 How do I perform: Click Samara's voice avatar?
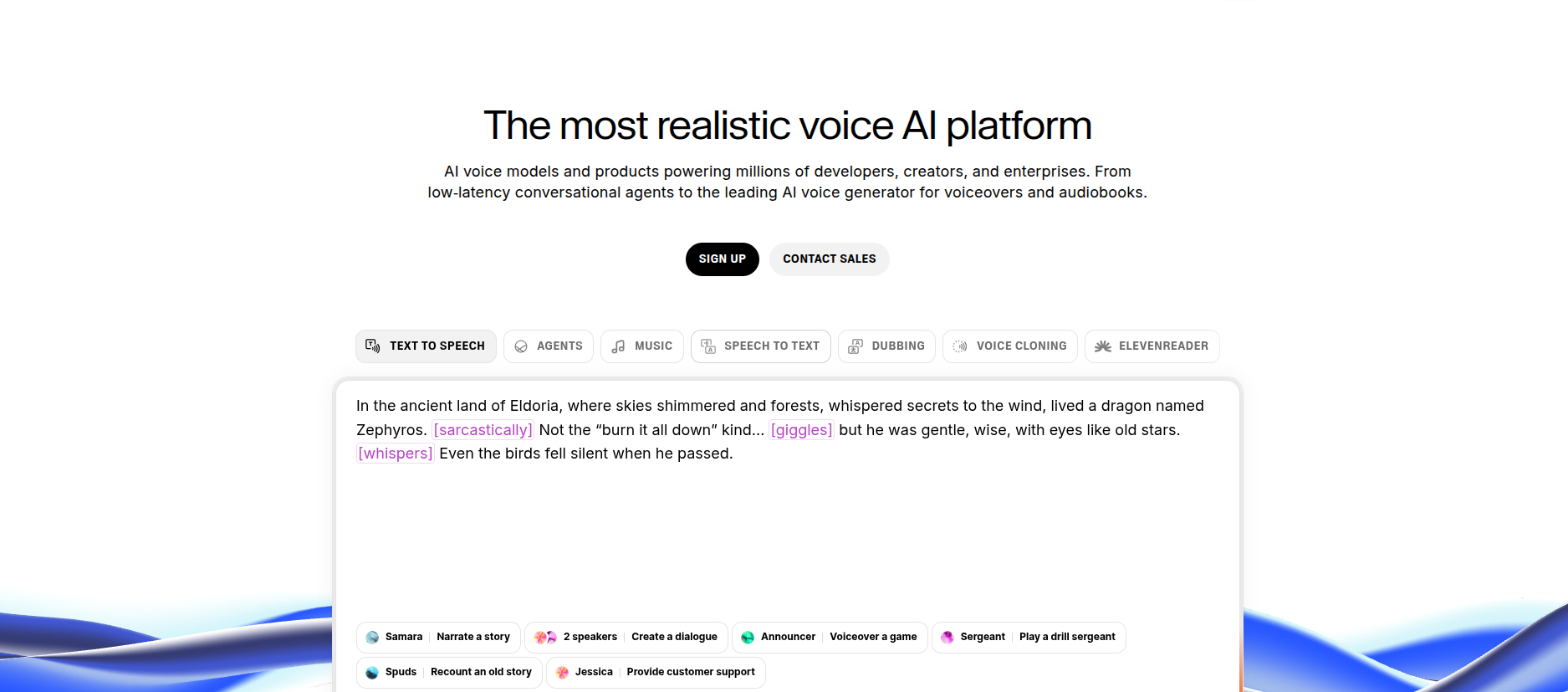[372, 638]
